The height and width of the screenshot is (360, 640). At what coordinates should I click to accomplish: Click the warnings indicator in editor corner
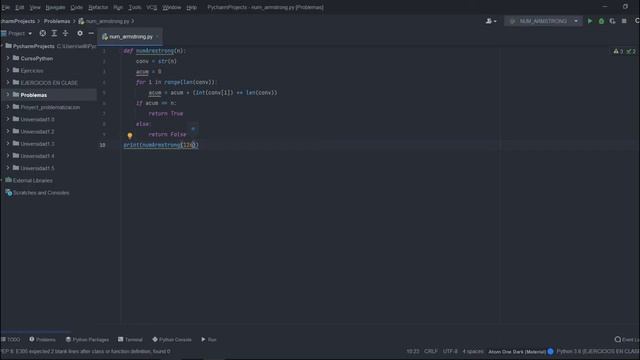coord(618,51)
